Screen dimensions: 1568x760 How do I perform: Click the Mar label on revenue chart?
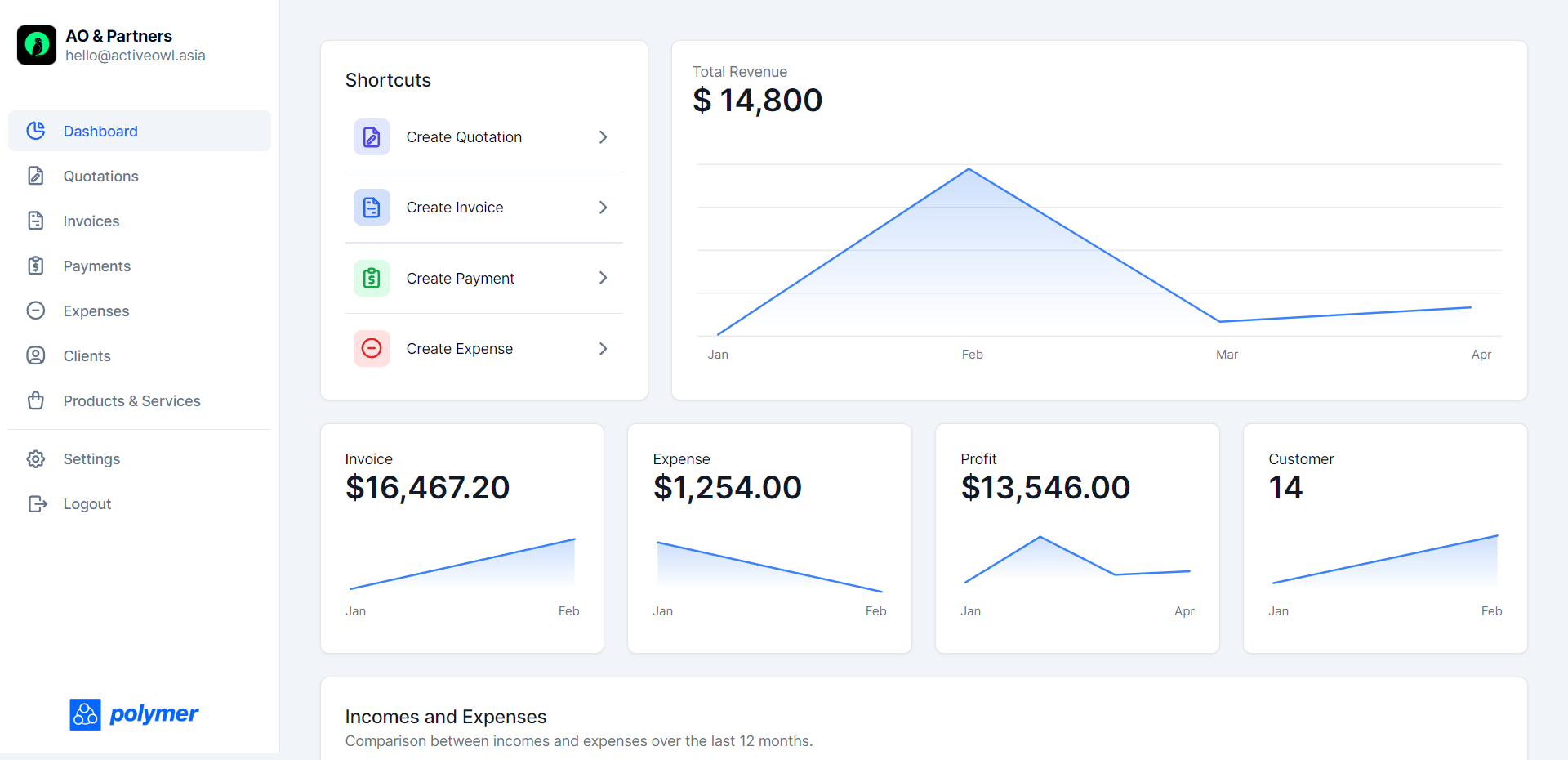(1227, 355)
